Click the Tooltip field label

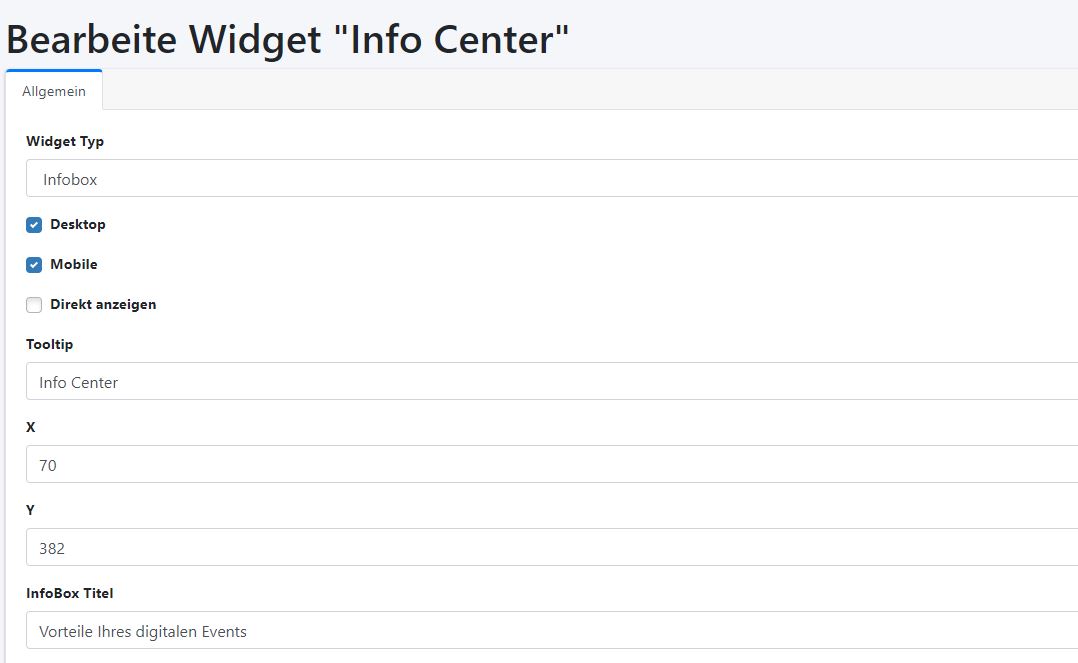50,344
